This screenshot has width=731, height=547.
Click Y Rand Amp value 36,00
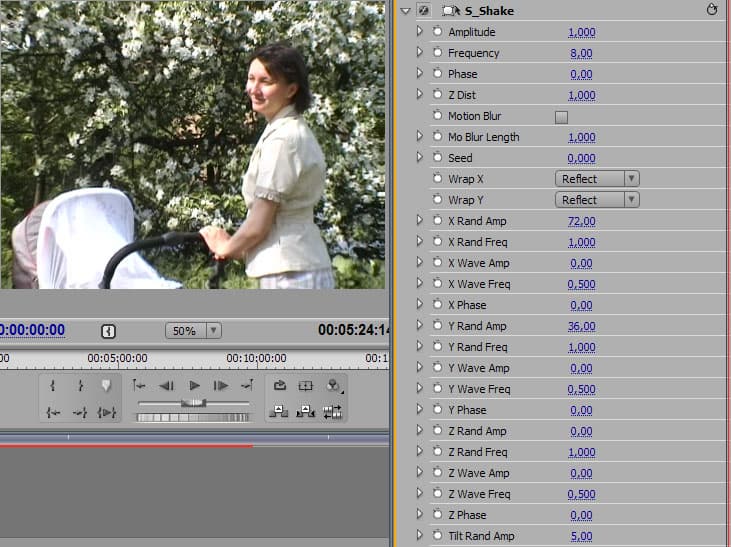point(581,326)
